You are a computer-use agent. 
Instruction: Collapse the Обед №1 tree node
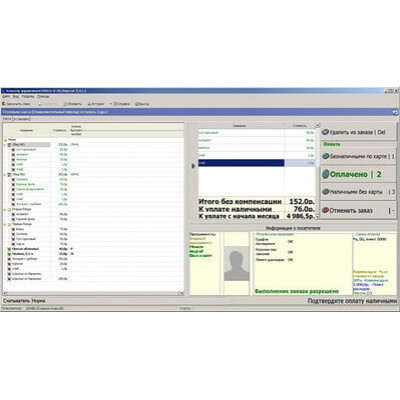click(5, 145)
